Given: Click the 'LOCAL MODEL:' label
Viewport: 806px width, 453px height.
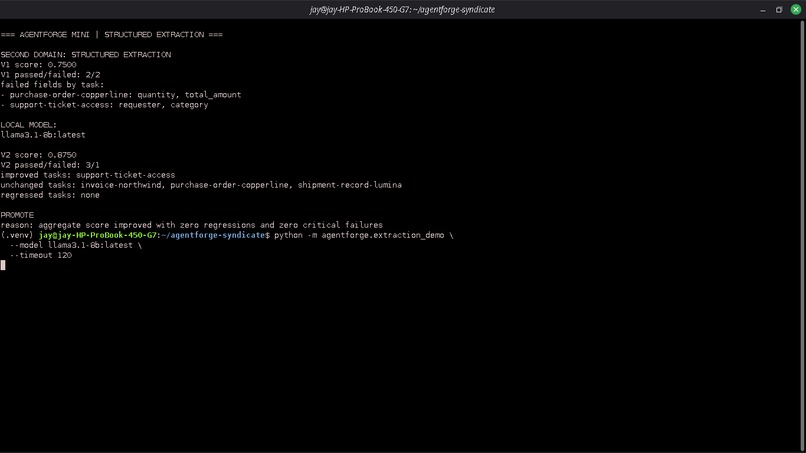Looking at the screenshot, I should (29, 125).
